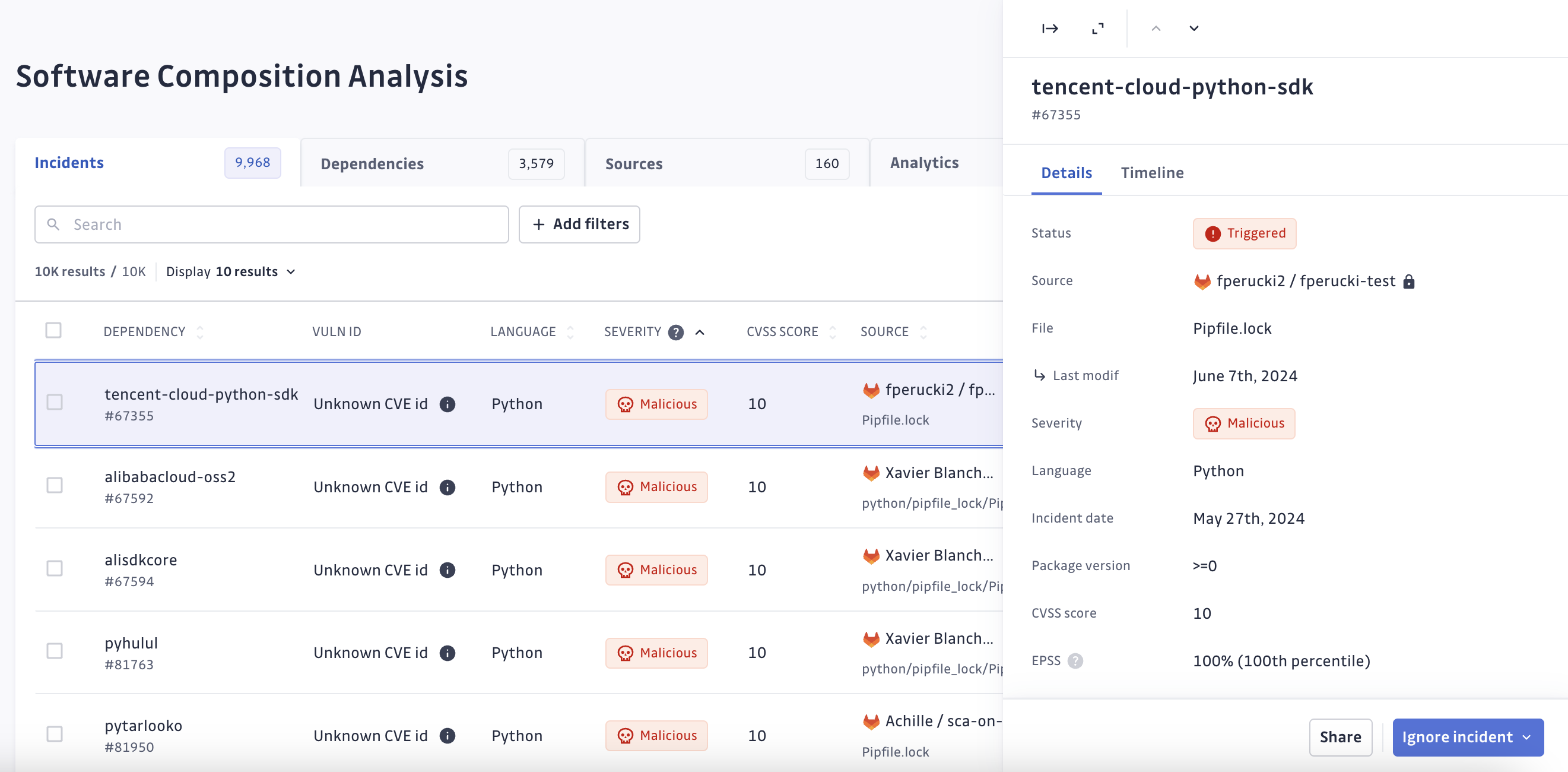Sort by the Source column

pyautogui.click(x=923, y=332)
